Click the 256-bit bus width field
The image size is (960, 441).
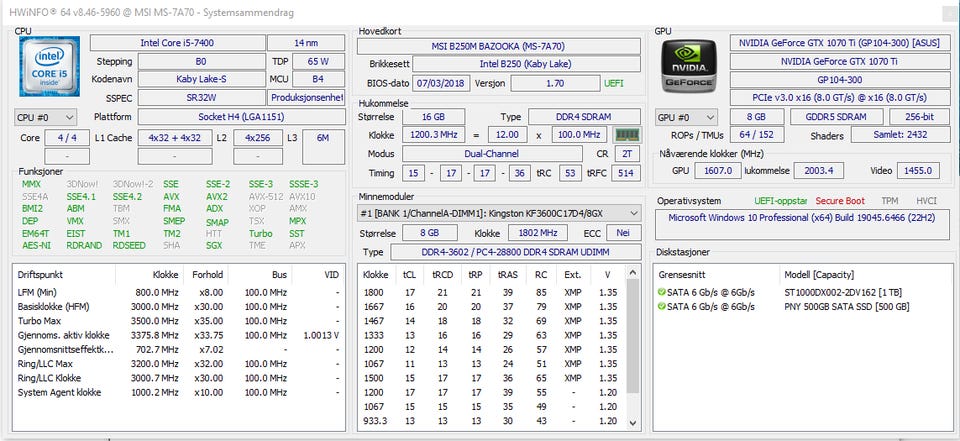[920, 117]
